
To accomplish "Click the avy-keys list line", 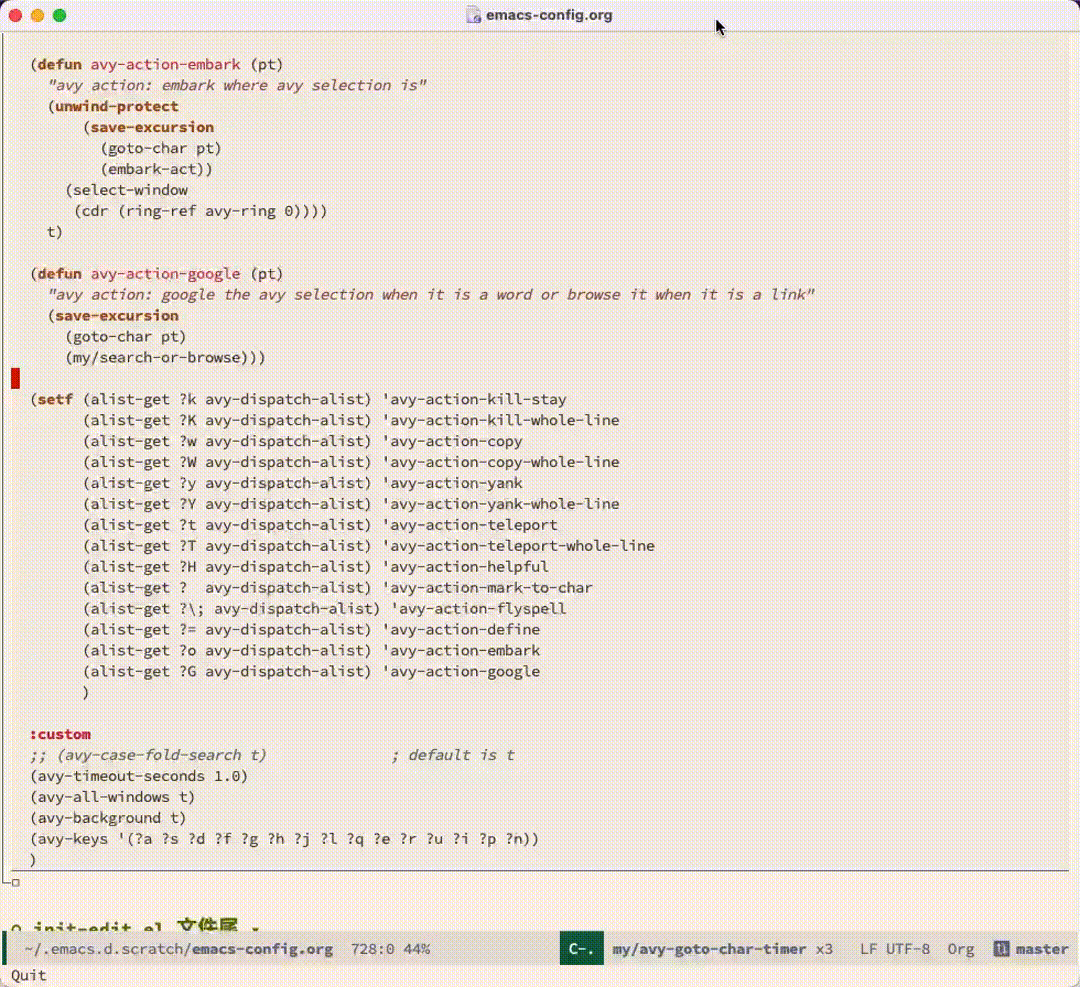I will point(284,839).
